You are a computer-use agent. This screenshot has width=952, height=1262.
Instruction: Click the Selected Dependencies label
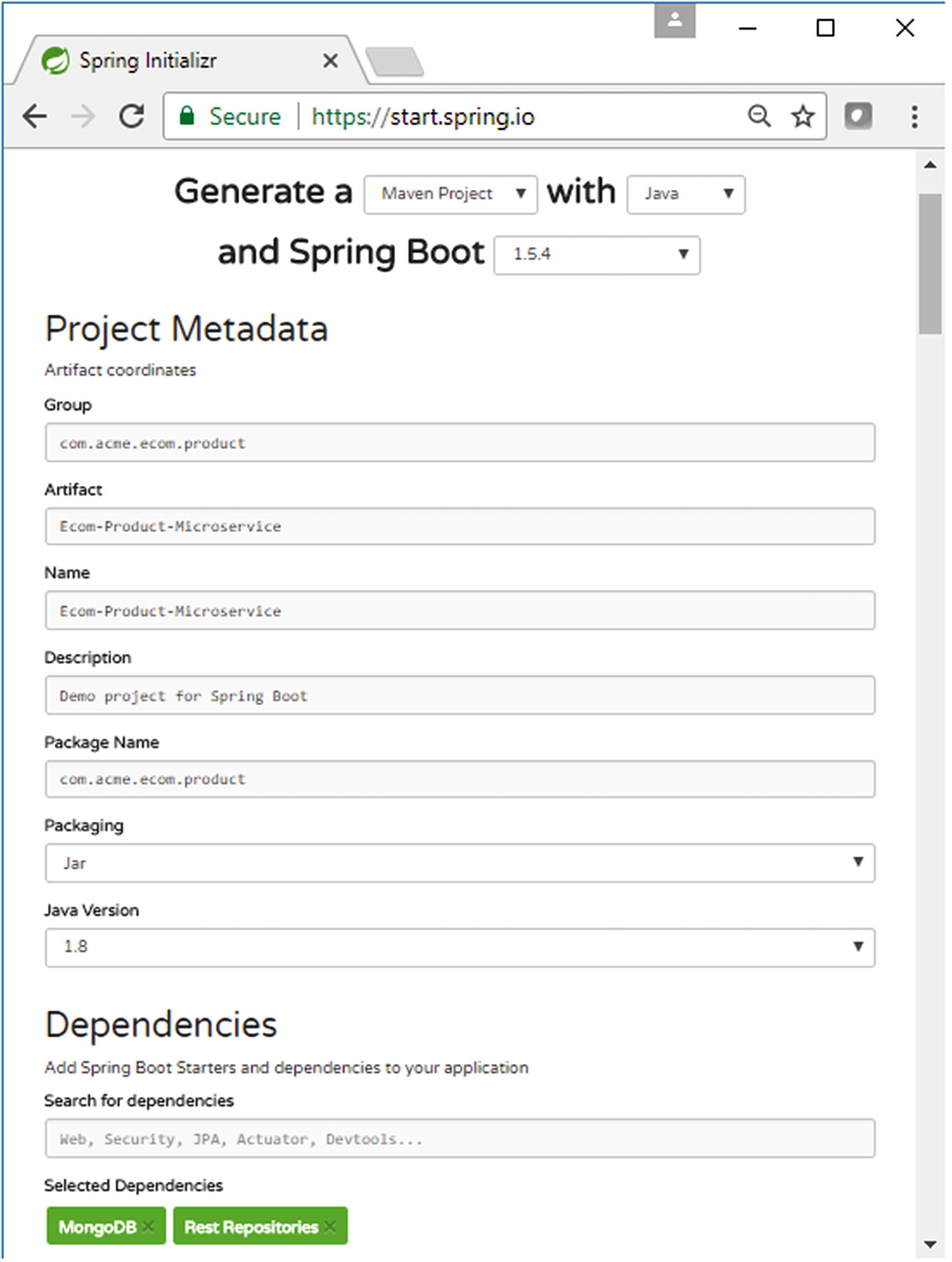134,1185
